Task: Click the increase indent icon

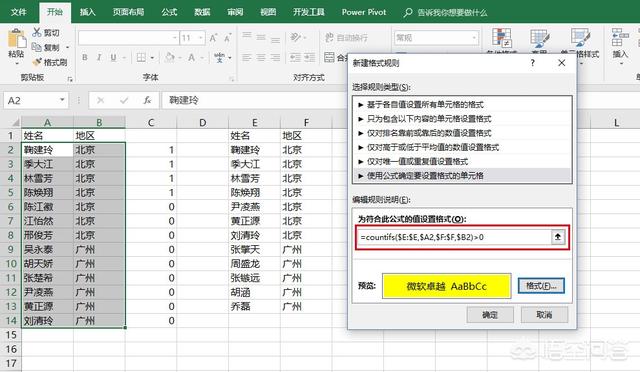Action: point(309,58)
